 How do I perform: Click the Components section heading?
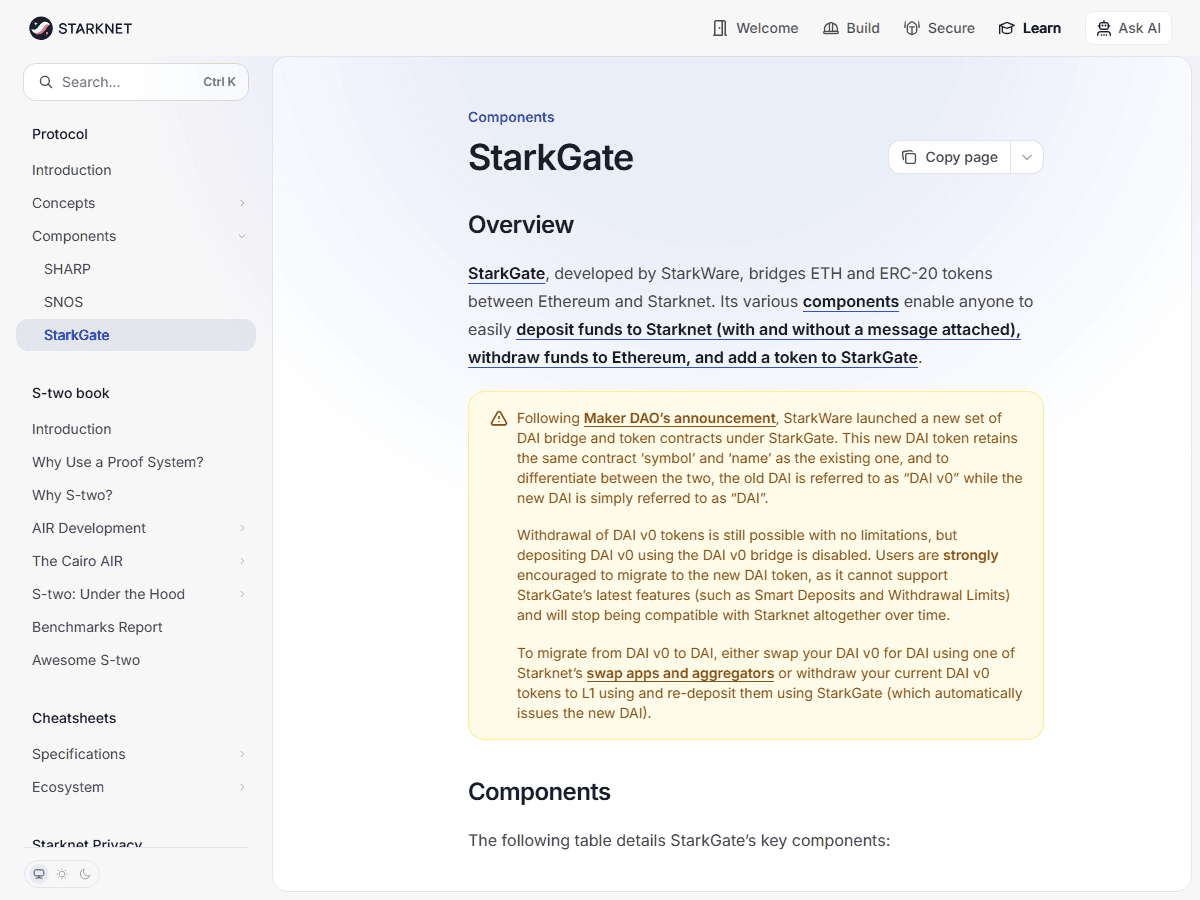coord(539,792)
